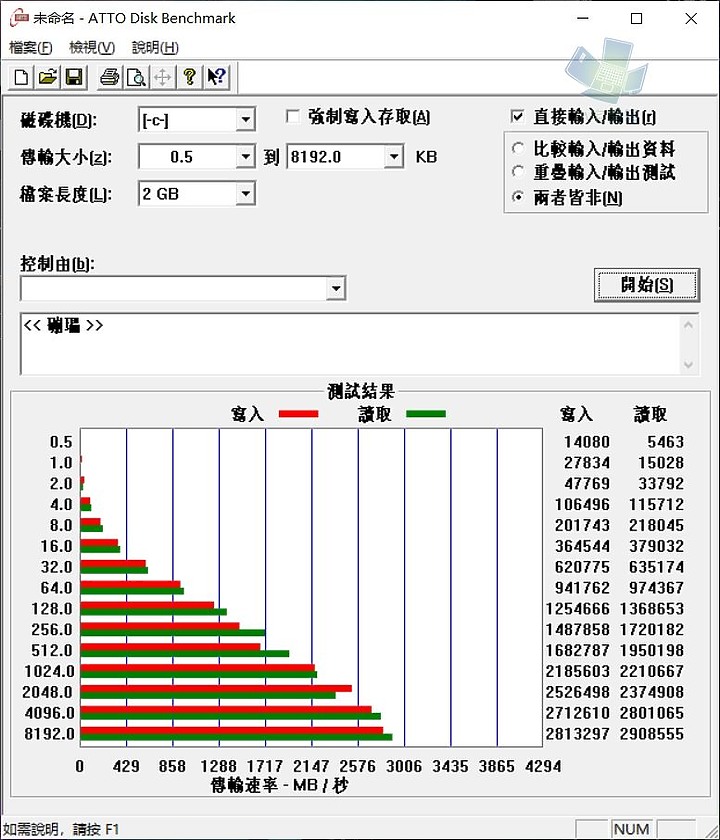Click the 128.0 row read value 1368653
This screenshot has height=840, width=720.
651,609
